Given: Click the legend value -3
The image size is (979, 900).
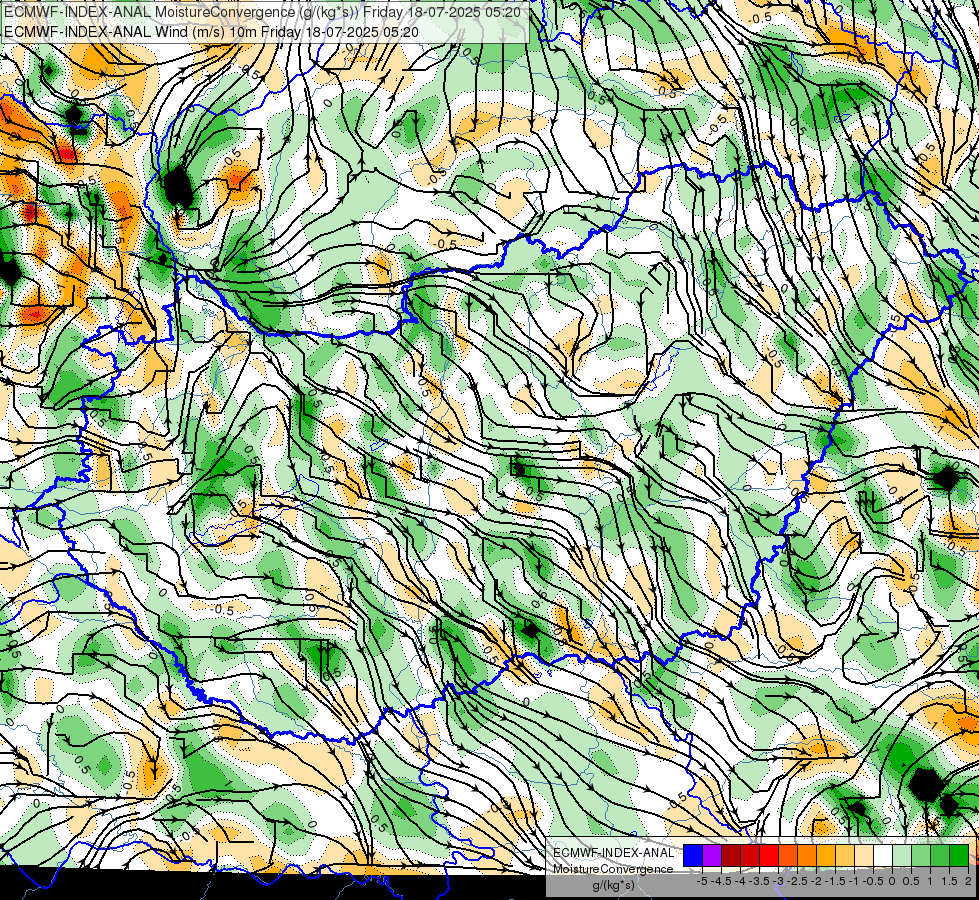Looking at the screenshot, I should [778, 881].
